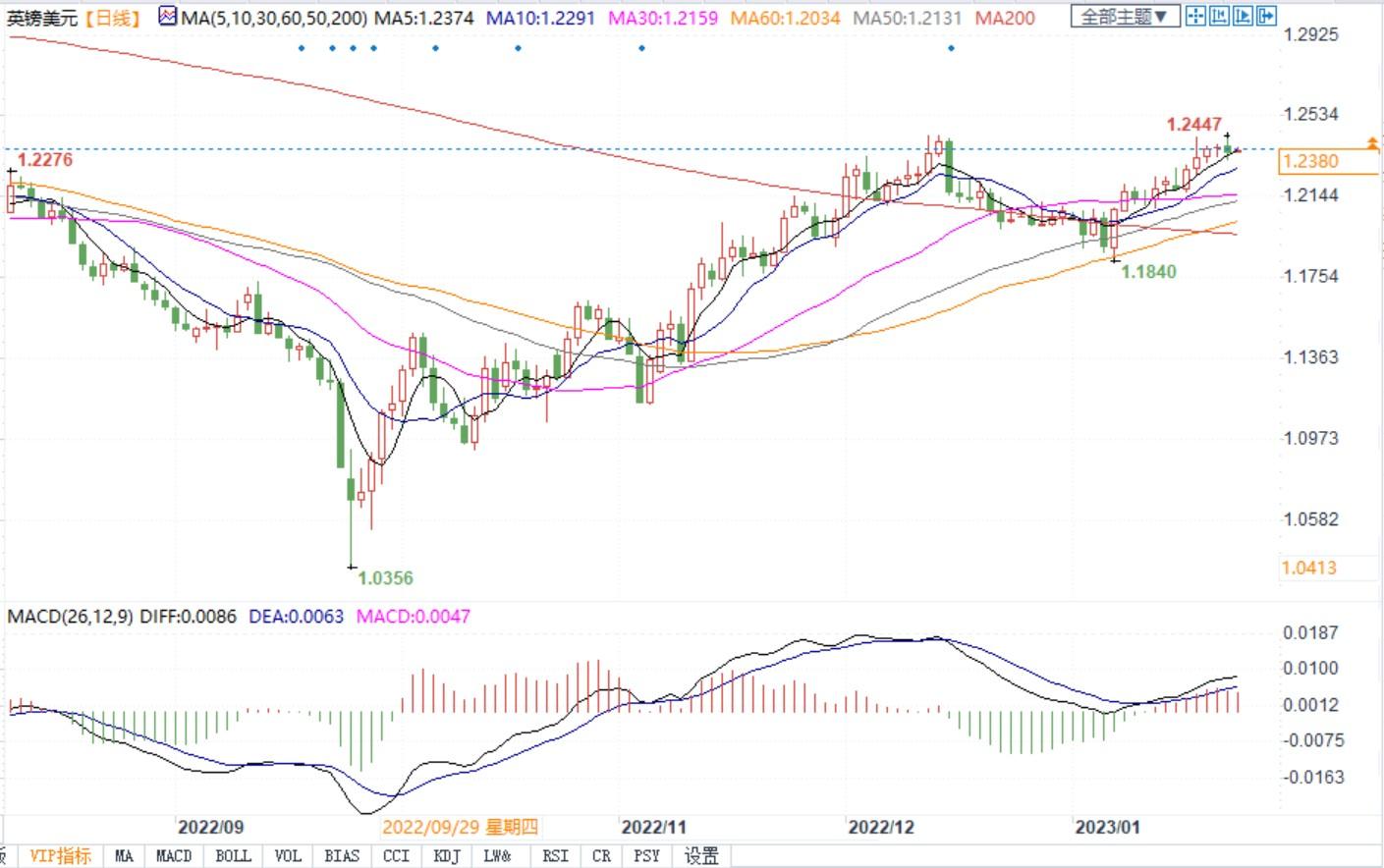Click the 1.0356 low price marker
1384x868 pixels.
pos(385,577)
